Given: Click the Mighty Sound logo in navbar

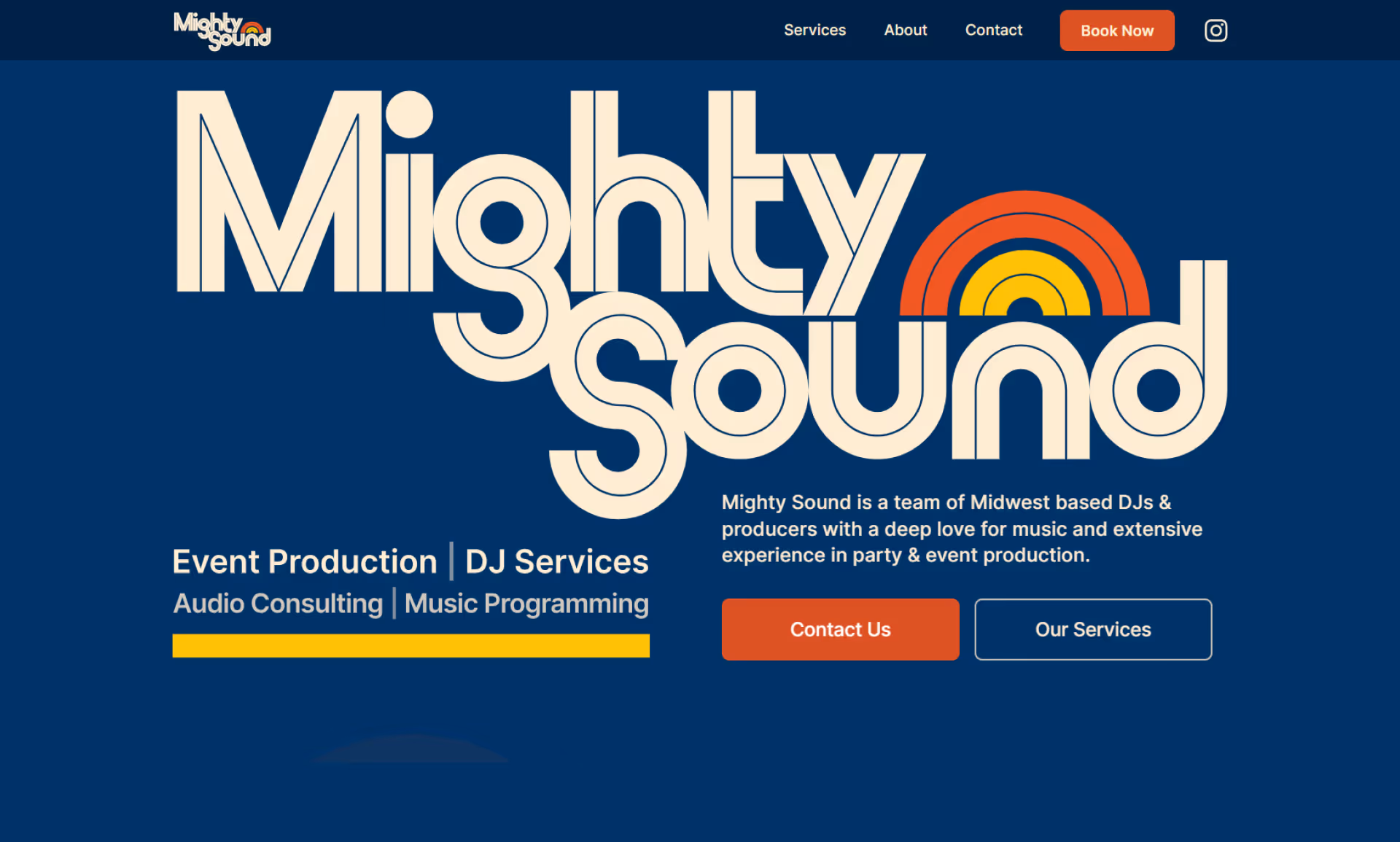Looking at the screenshot, I should coord(222,31).
